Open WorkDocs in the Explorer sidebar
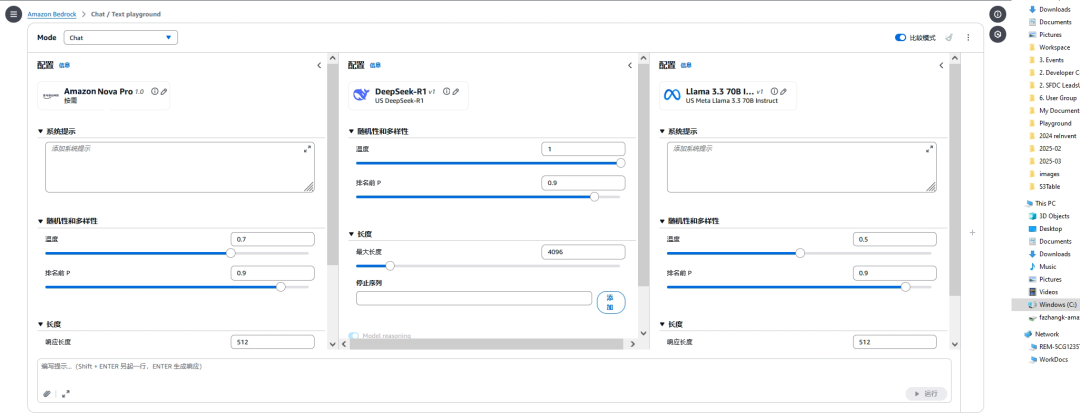Viewport: 1080px width, 416px height. [1047, 360]
